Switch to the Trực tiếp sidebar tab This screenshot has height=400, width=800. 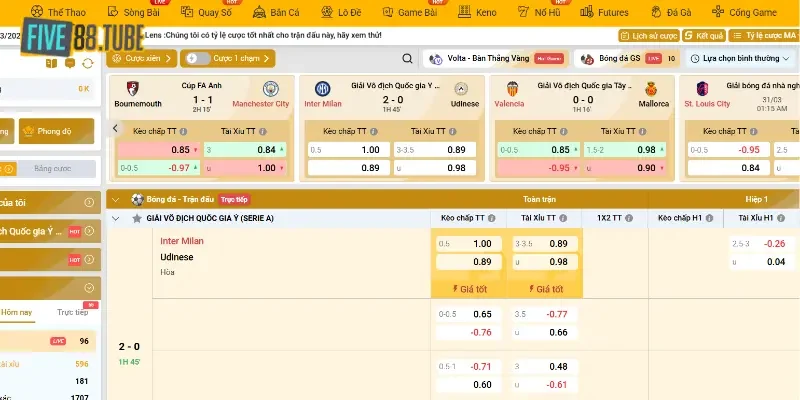72,312
